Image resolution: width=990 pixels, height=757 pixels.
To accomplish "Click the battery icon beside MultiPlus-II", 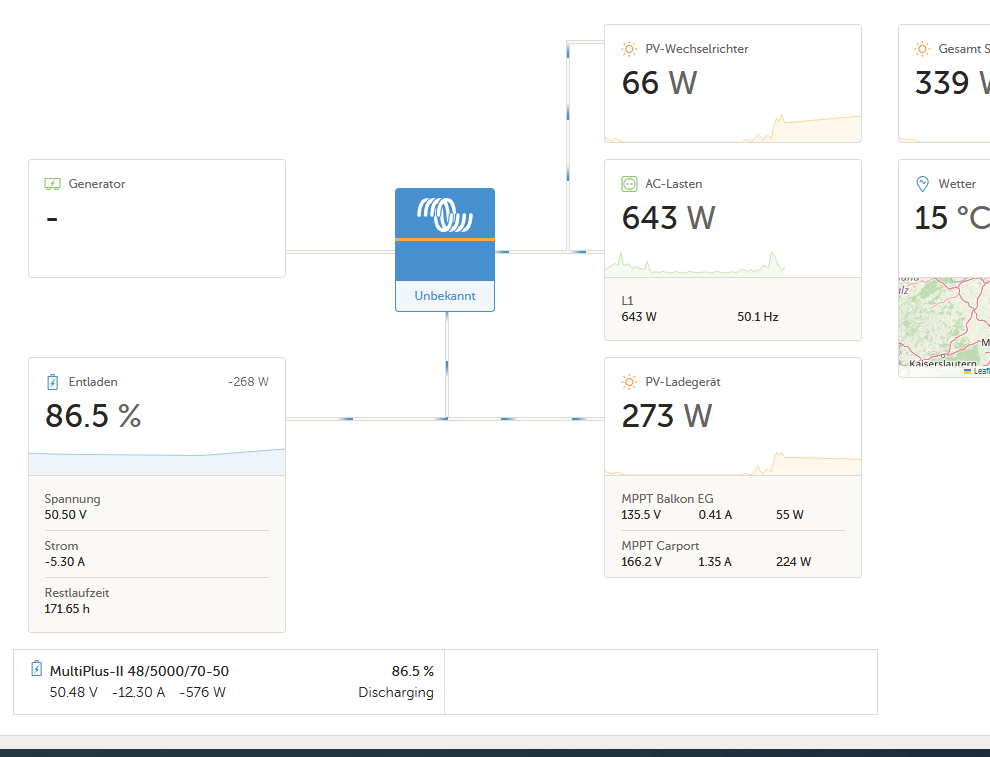I will click(x=37, y=669).
